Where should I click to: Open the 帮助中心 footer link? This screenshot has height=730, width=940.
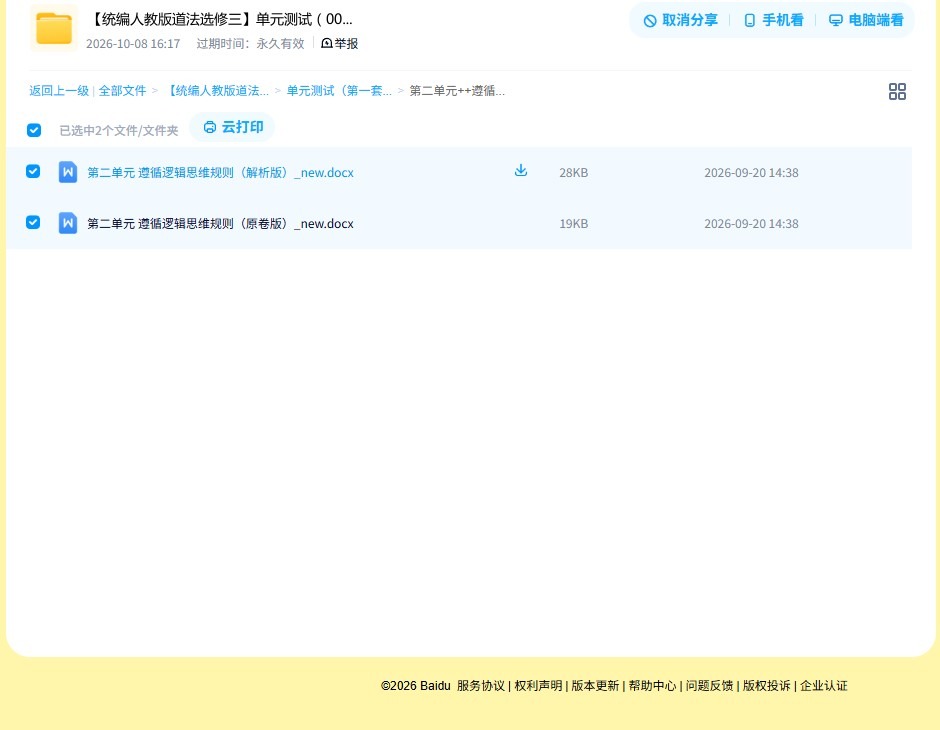tap(652, 686)
